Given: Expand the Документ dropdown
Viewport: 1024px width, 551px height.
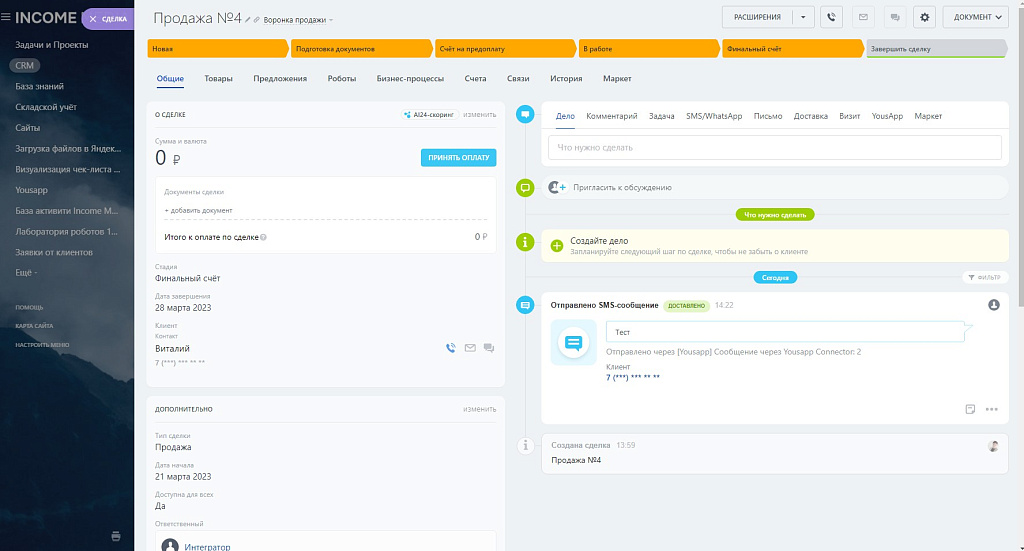Looking at the screenshot, I should (975, 17).
